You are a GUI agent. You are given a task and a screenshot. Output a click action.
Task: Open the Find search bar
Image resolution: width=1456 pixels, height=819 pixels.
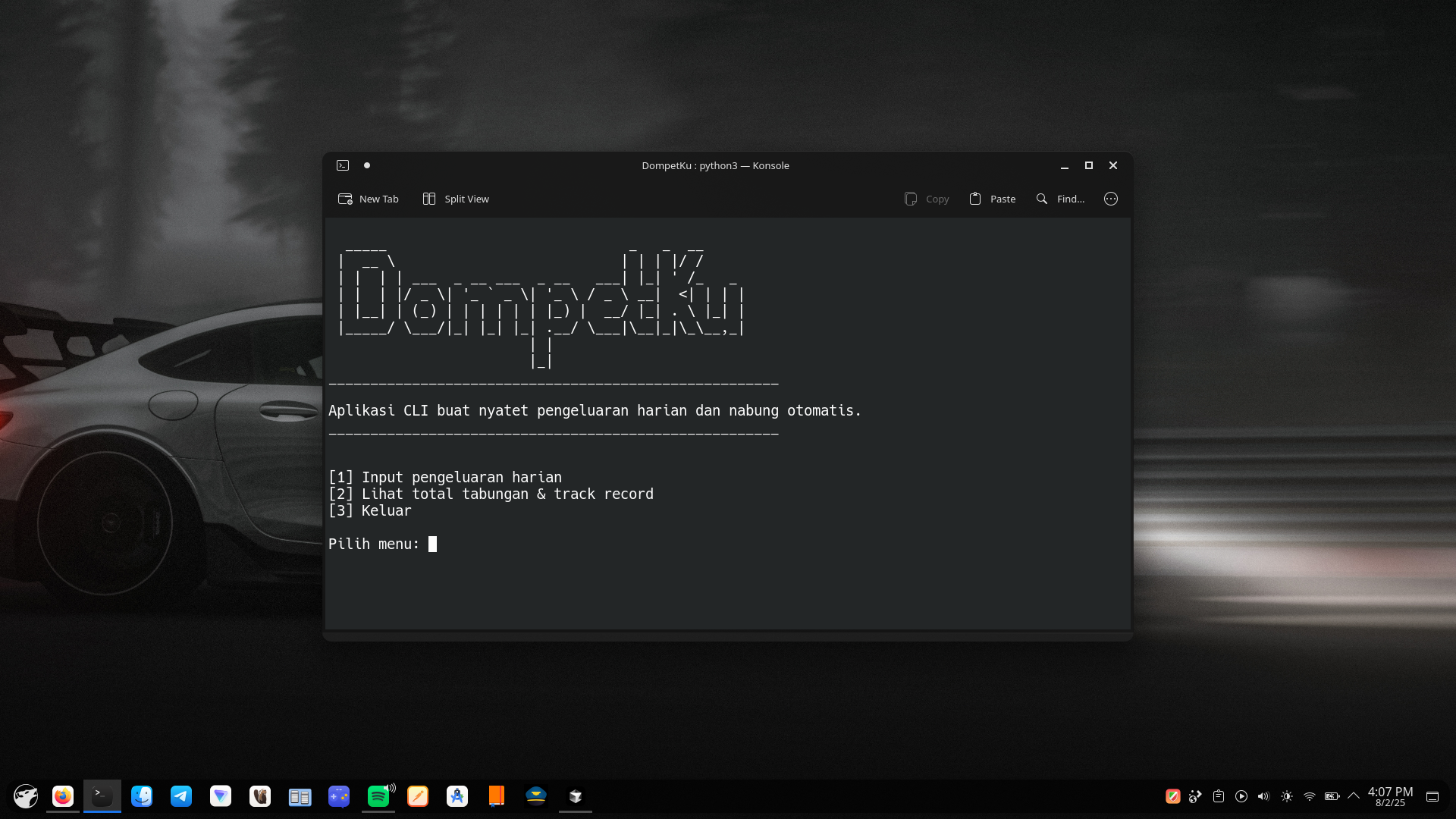(1060, 199)
